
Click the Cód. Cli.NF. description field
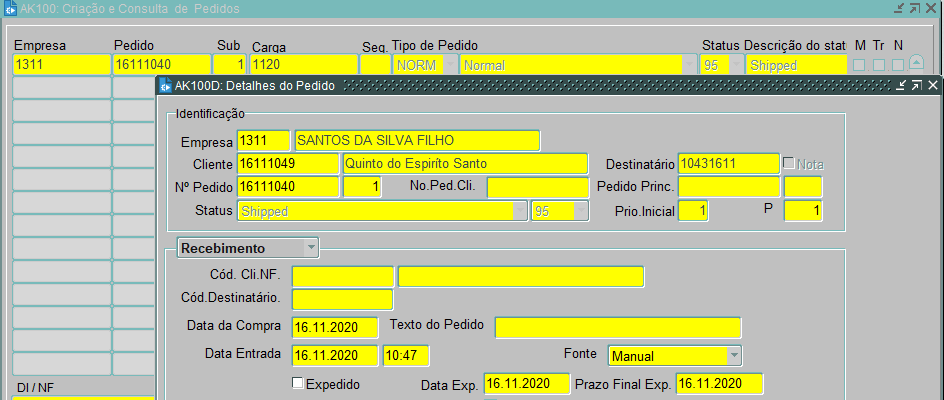coord(521,277)
